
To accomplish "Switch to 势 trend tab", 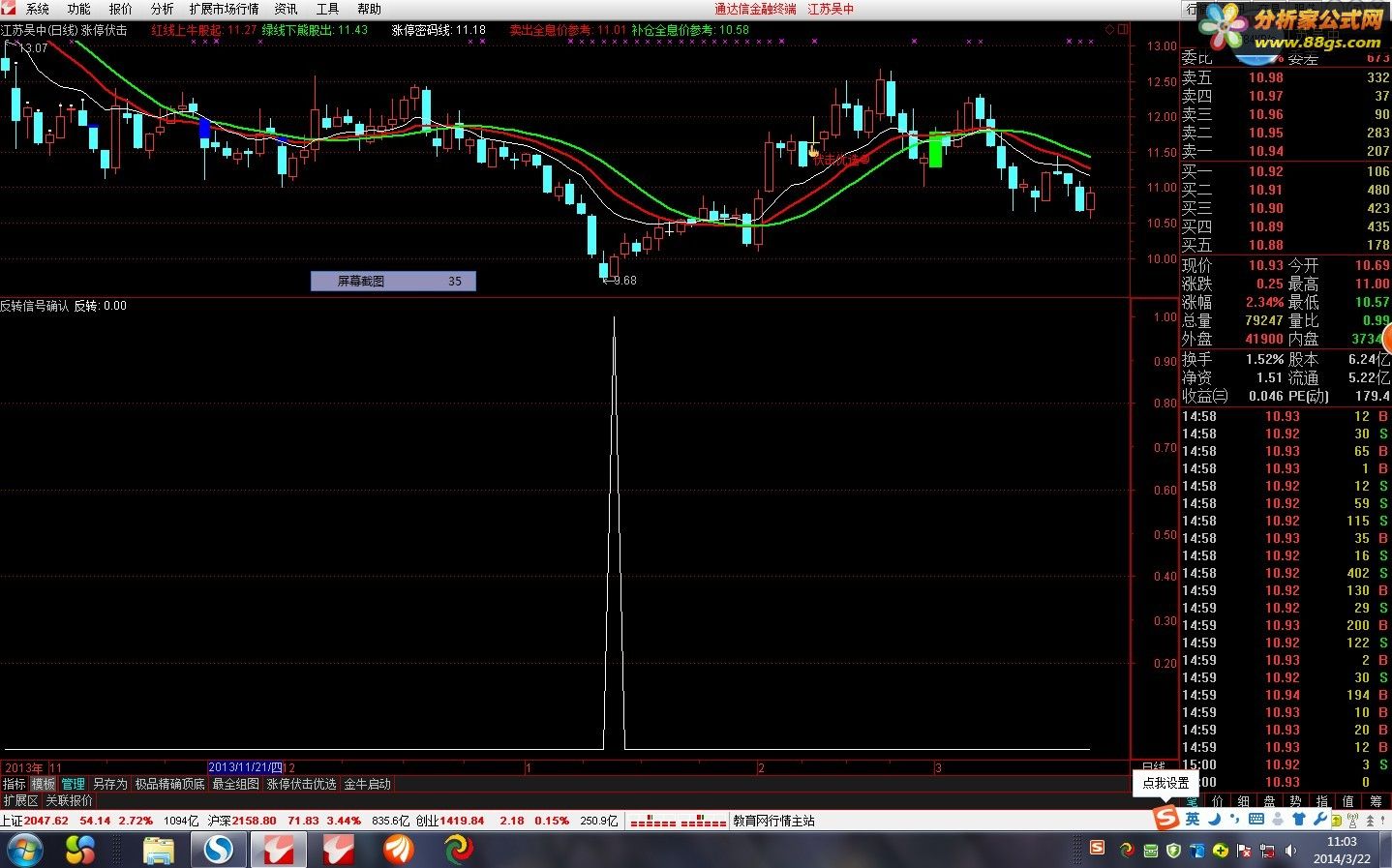I will pos(1295,801).
